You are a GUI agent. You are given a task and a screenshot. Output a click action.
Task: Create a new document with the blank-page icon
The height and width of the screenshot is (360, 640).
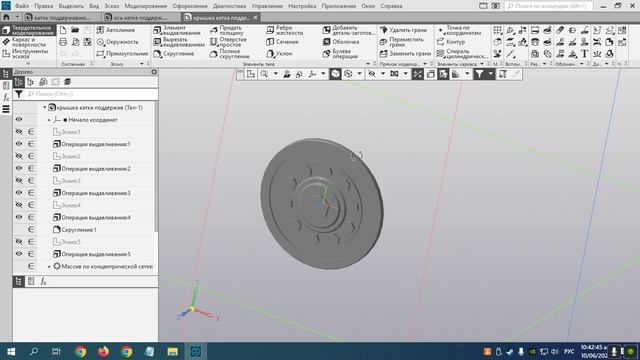63,30
